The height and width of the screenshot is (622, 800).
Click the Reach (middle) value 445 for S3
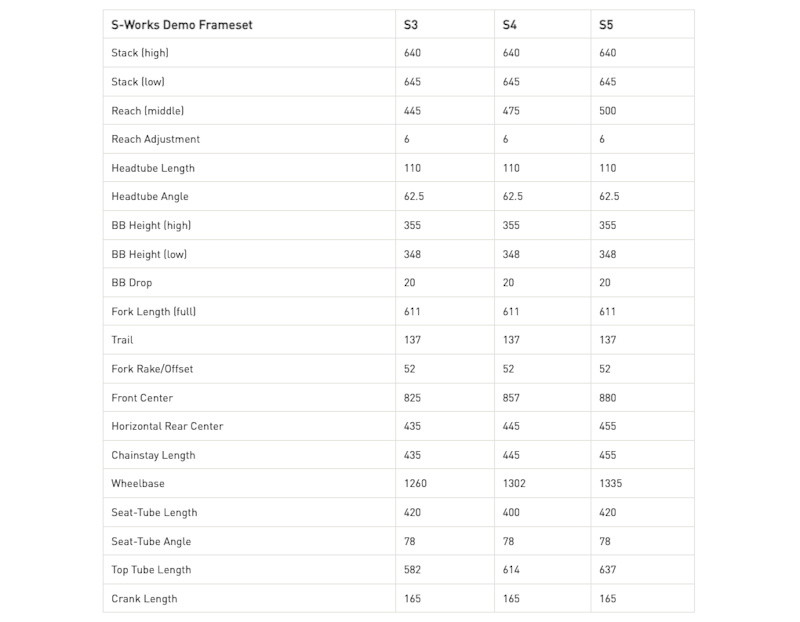[x=412, y=110]
